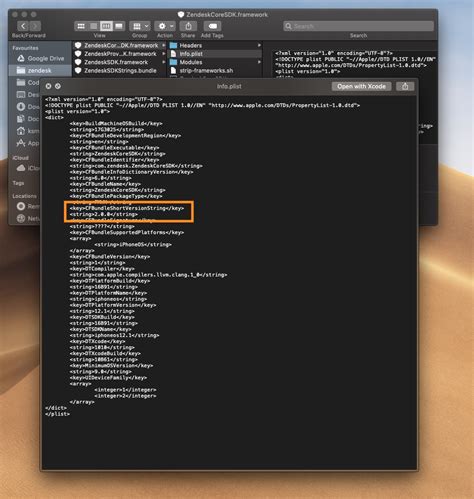Click the Add Tags button

tap(212, 26)
